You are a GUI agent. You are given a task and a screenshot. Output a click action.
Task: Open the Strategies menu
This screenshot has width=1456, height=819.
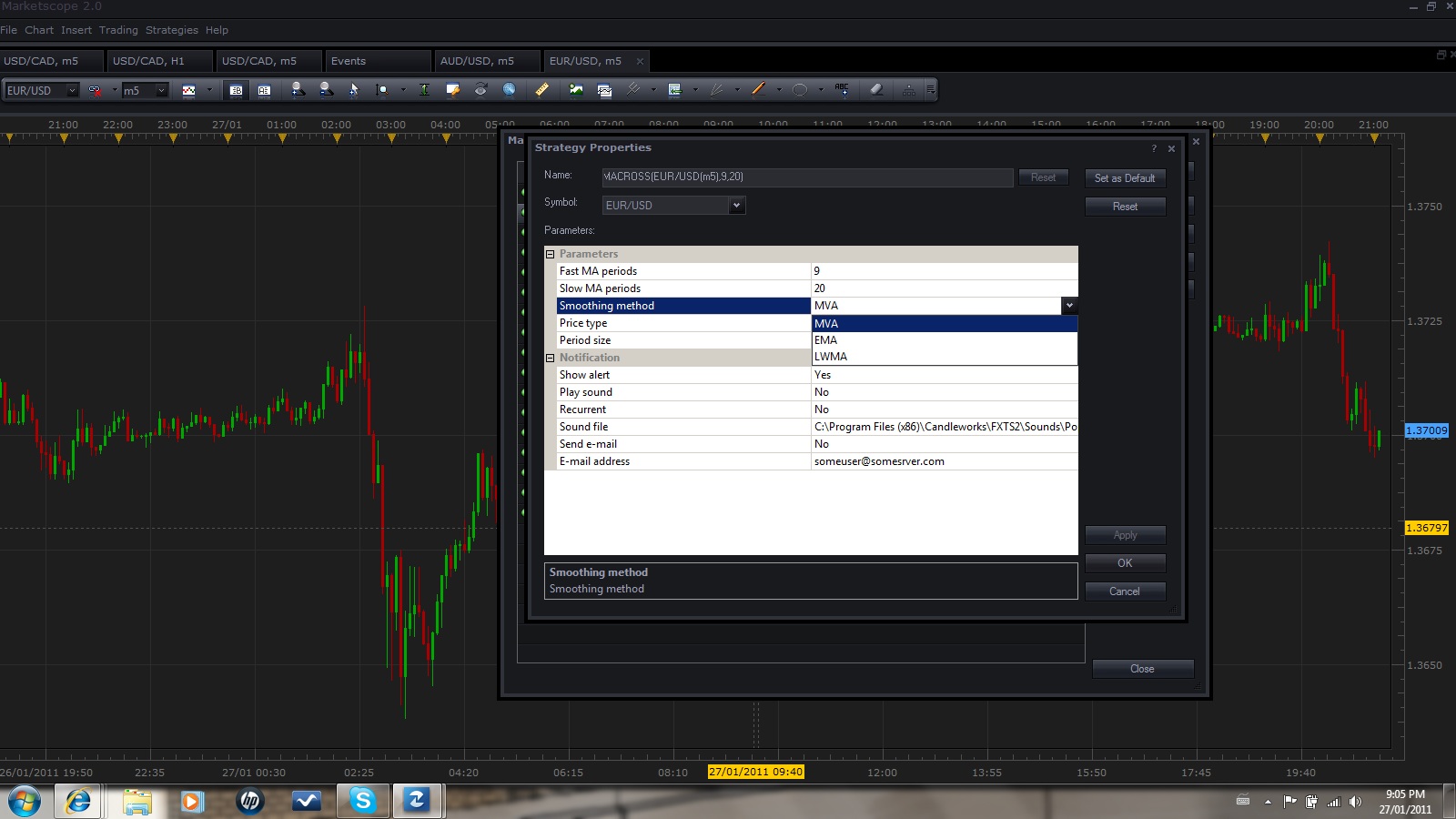[172, 30]
